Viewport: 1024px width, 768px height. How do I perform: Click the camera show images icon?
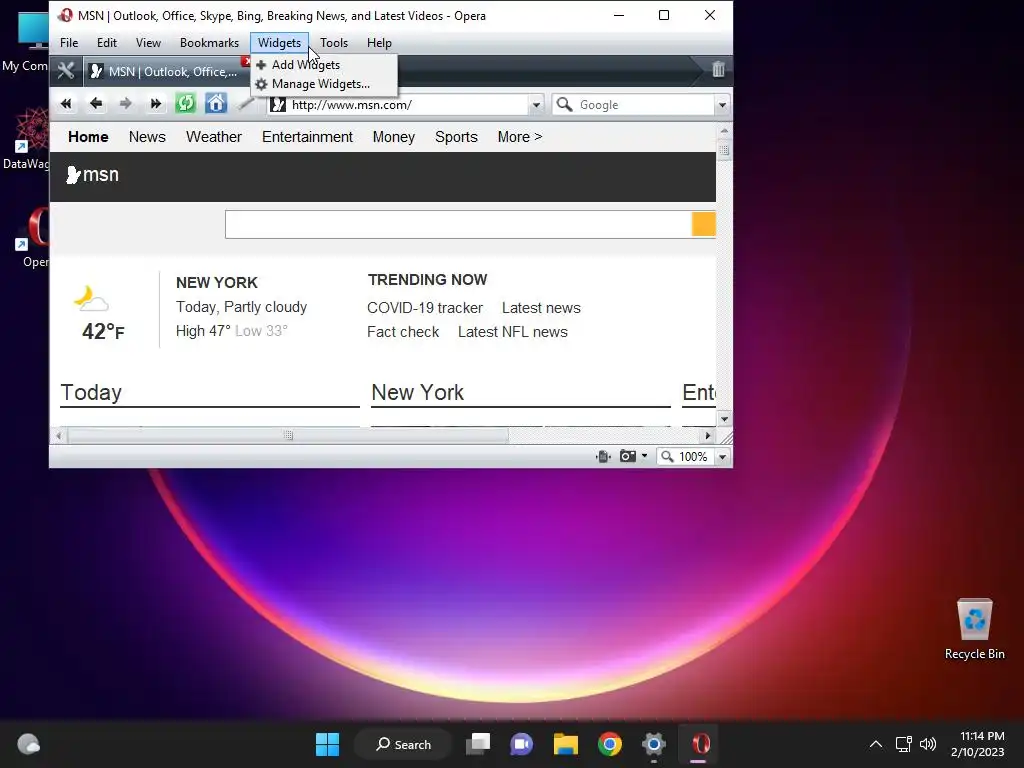(x=628, y=456)
